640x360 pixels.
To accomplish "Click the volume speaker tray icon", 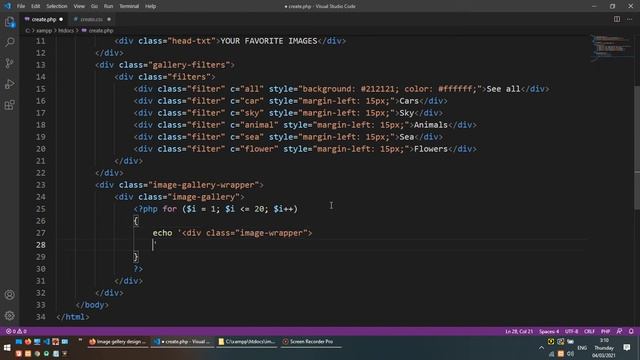I will (570, 353).
